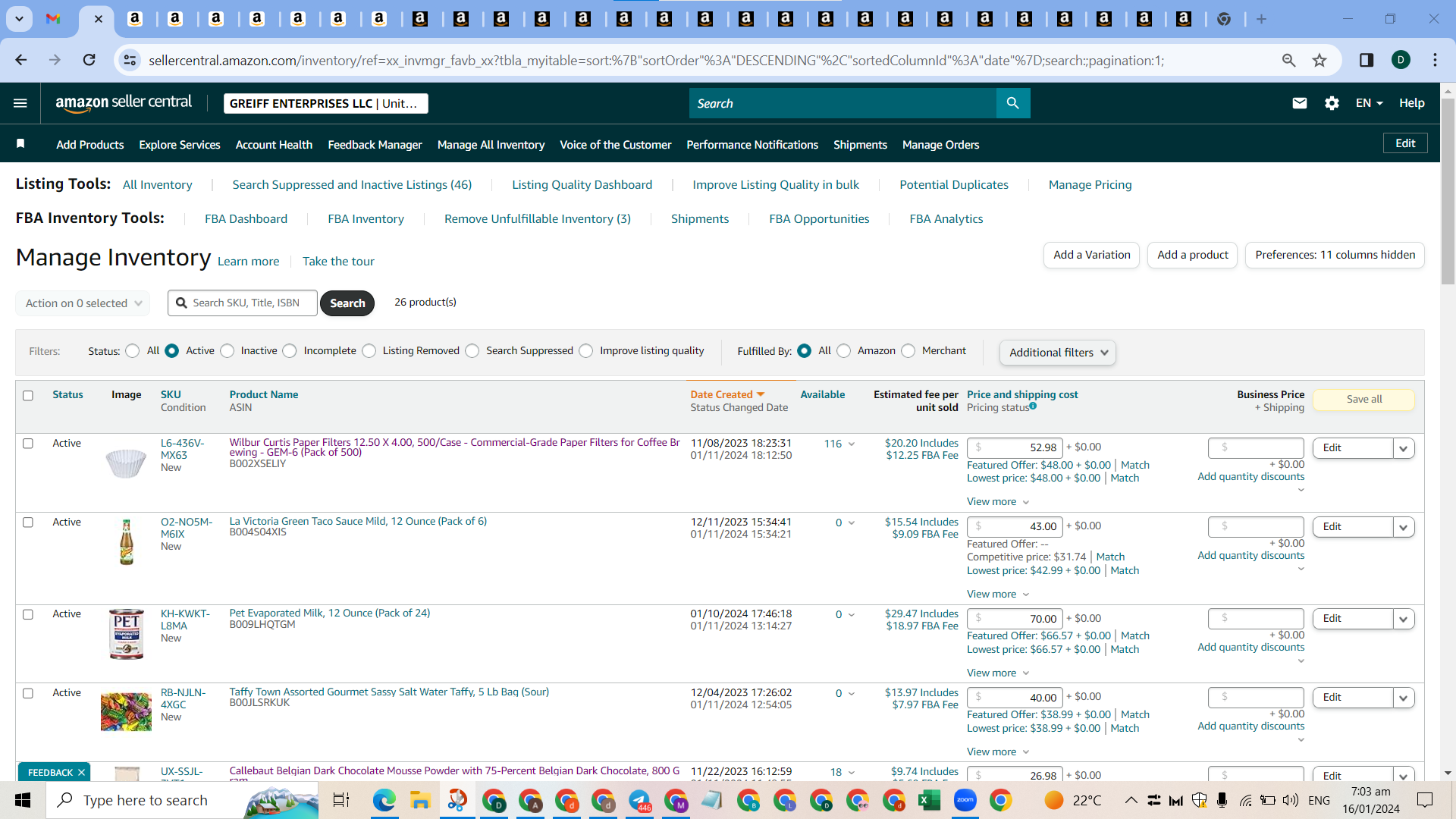This screenshot has height=819, width=1456.
Task: Open Excel from the taskbar
Action: coord(929,800)
